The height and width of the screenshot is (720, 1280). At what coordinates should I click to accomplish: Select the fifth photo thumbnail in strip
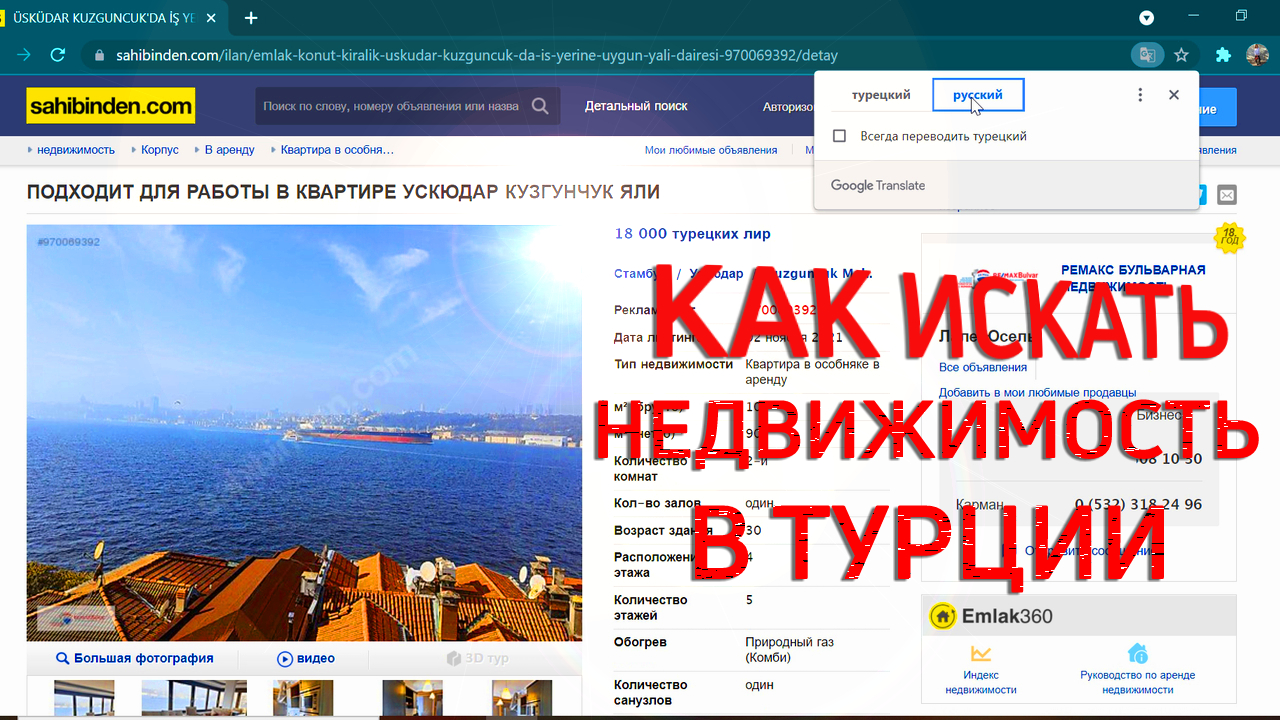(x=522, y=698)
